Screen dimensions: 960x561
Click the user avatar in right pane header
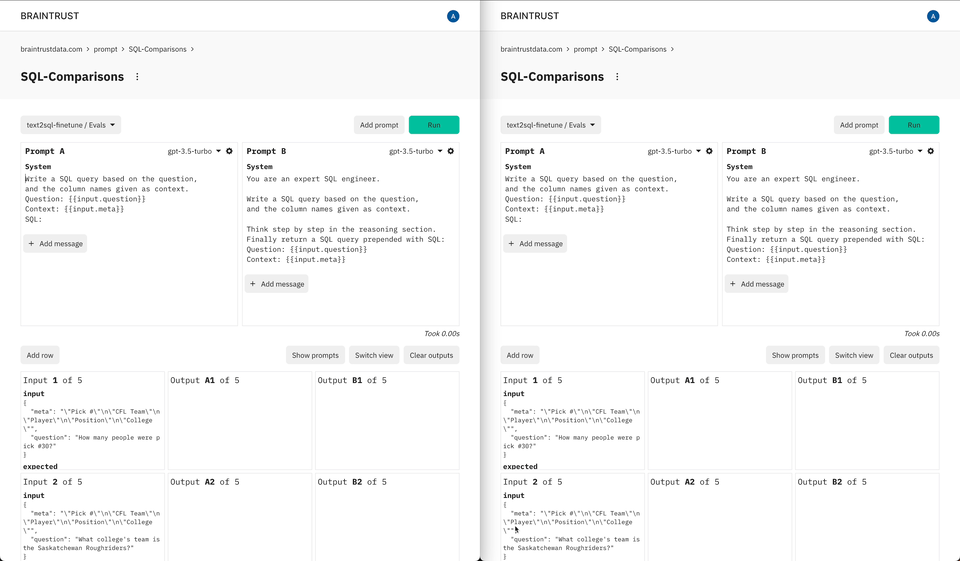tap(933, 16)
